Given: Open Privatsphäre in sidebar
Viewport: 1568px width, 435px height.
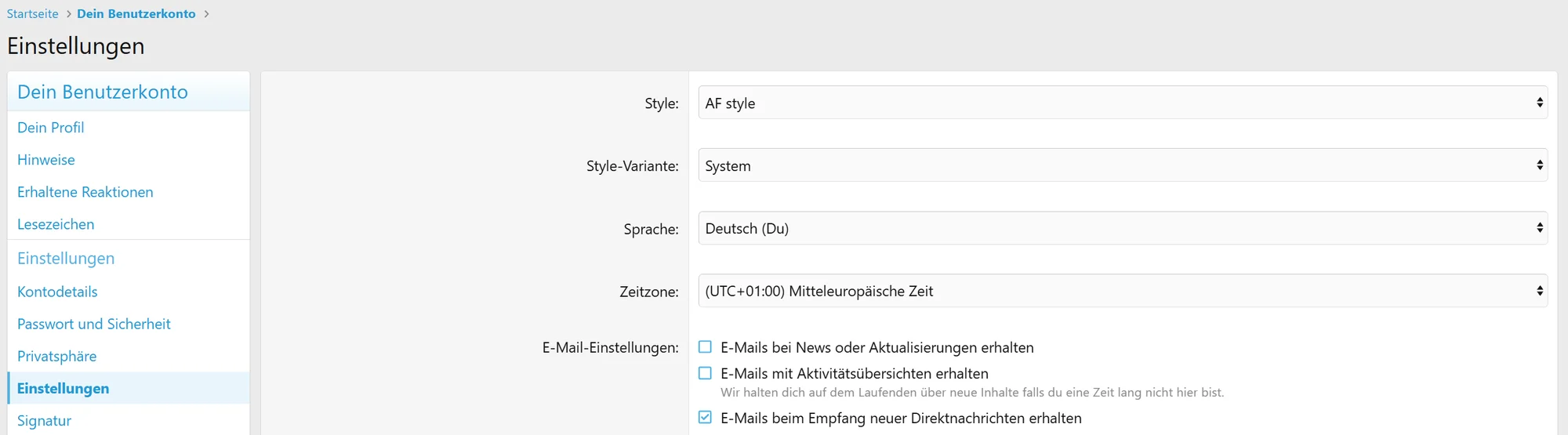Looking at the screenshot, I should pos(129,356).
